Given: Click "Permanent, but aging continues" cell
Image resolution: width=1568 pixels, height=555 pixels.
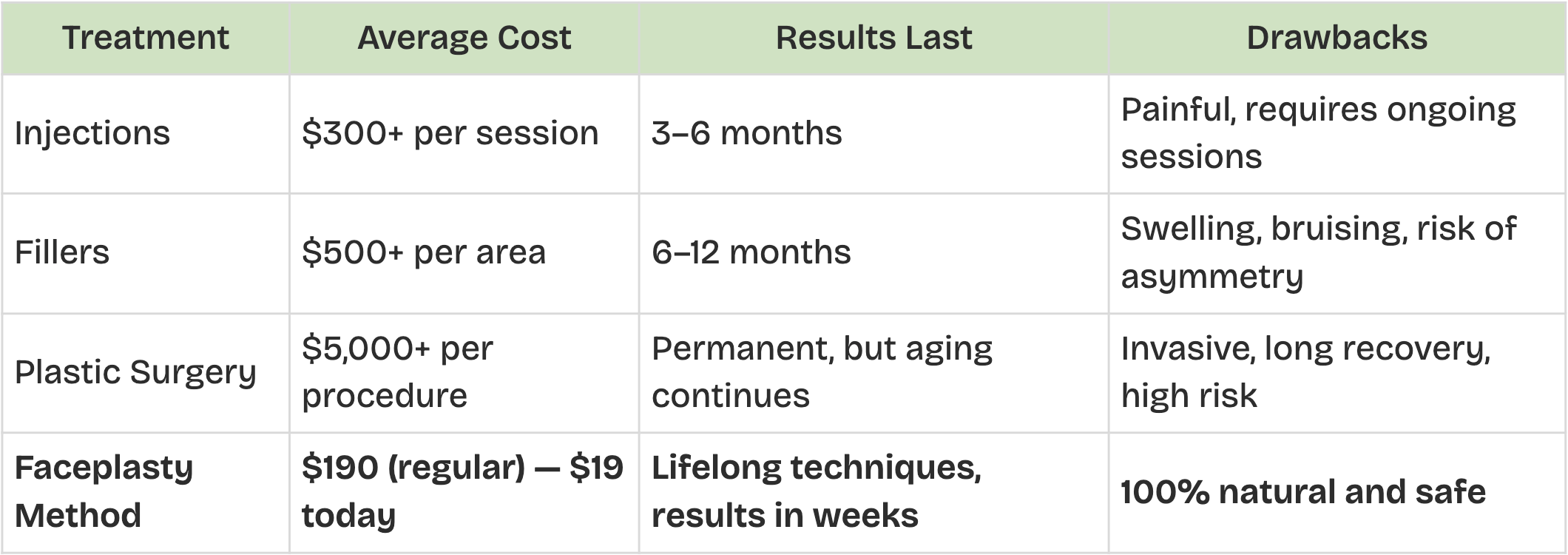Looking at the screenshot, I should coord(822,372).
